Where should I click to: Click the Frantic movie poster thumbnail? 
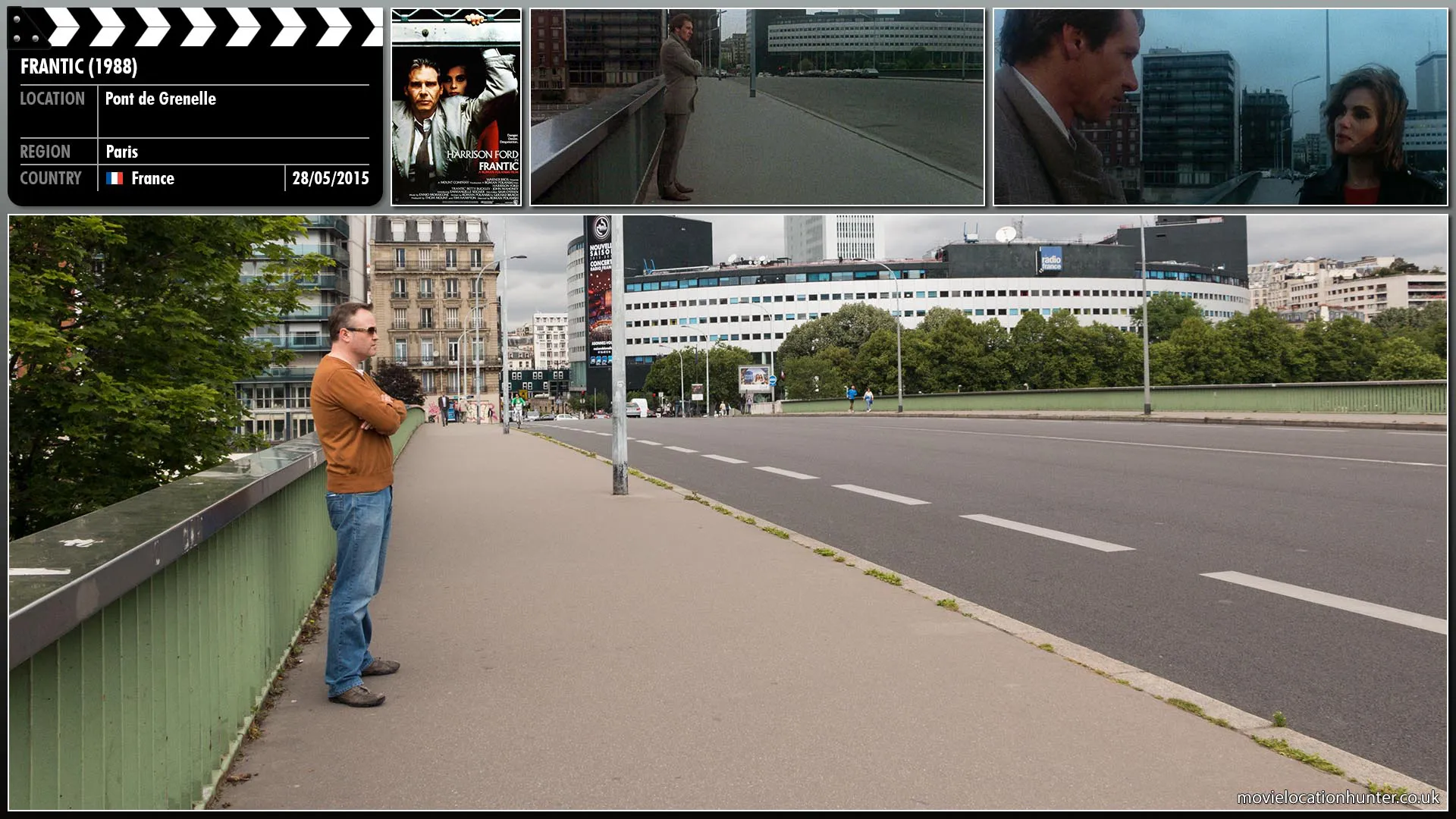tap(455, 106)
